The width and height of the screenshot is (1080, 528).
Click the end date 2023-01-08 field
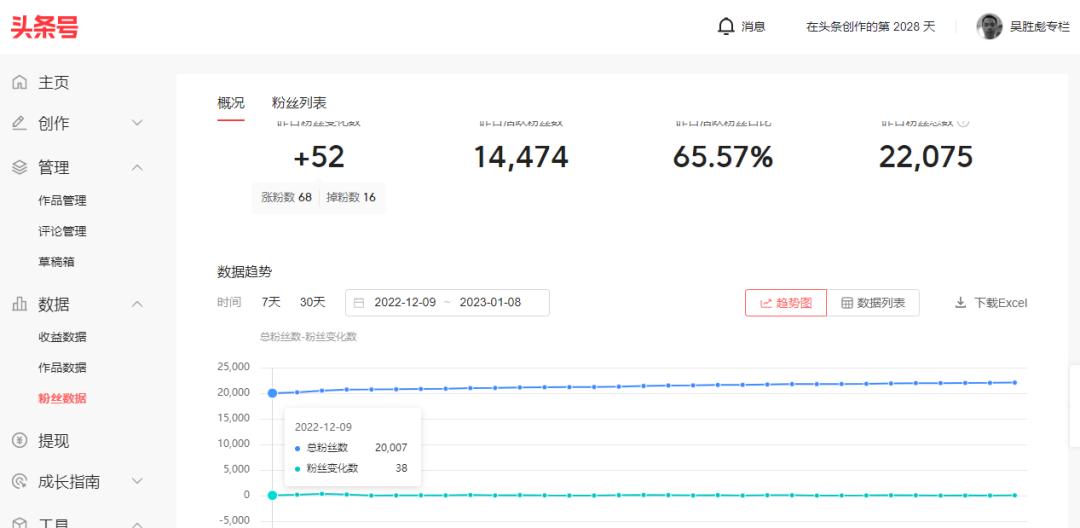[x=490, y=302]
